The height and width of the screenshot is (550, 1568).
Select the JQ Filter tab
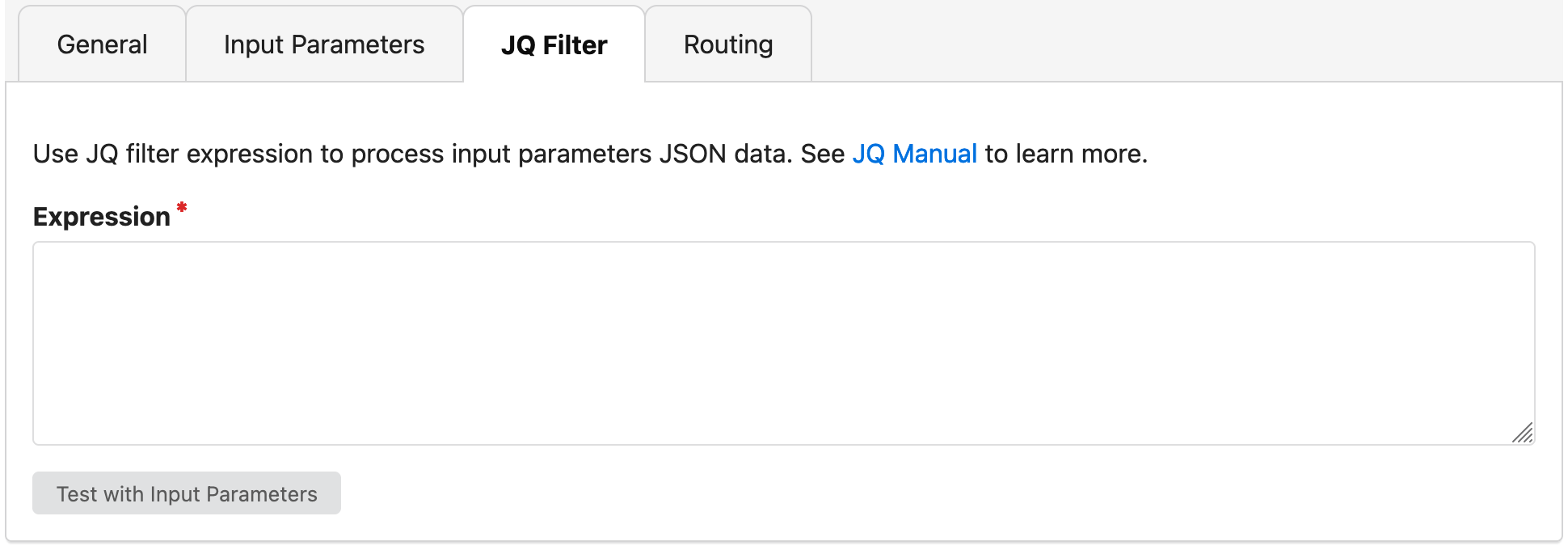[554, 45]
